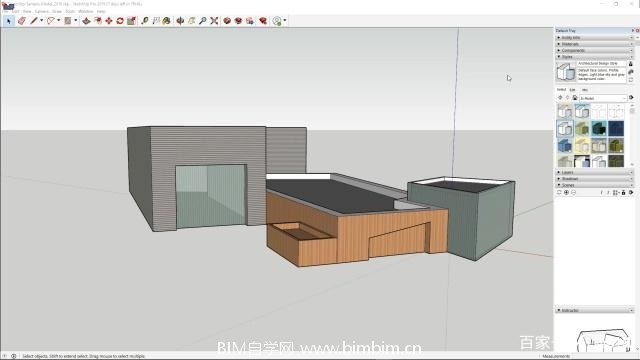
Task: Select the Rotate tool
Action: tap(120, 20)
